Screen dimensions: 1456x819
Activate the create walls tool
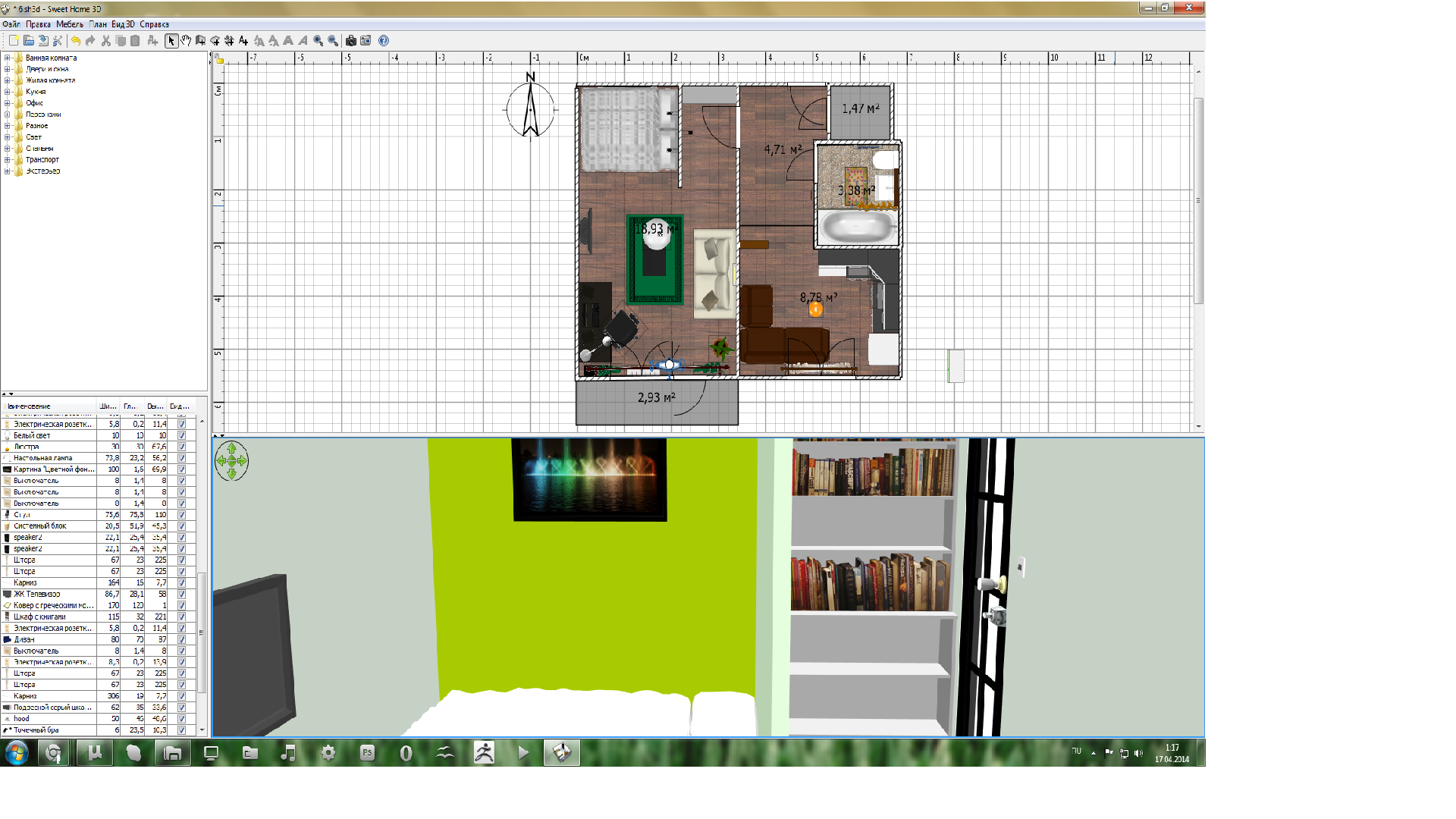(x=200, y=41)
